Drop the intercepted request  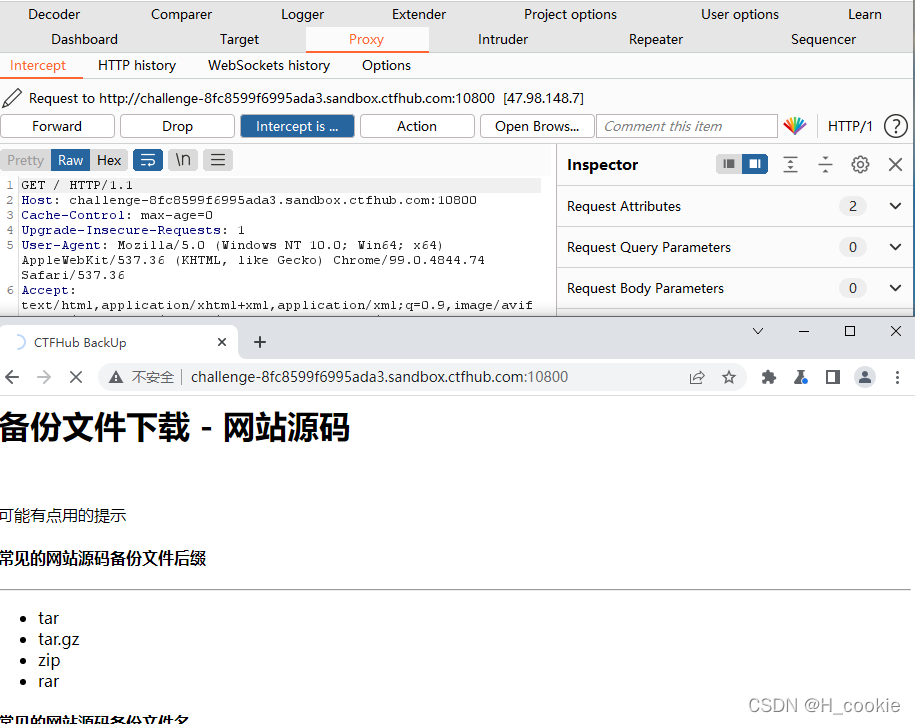tap(177, 126)
